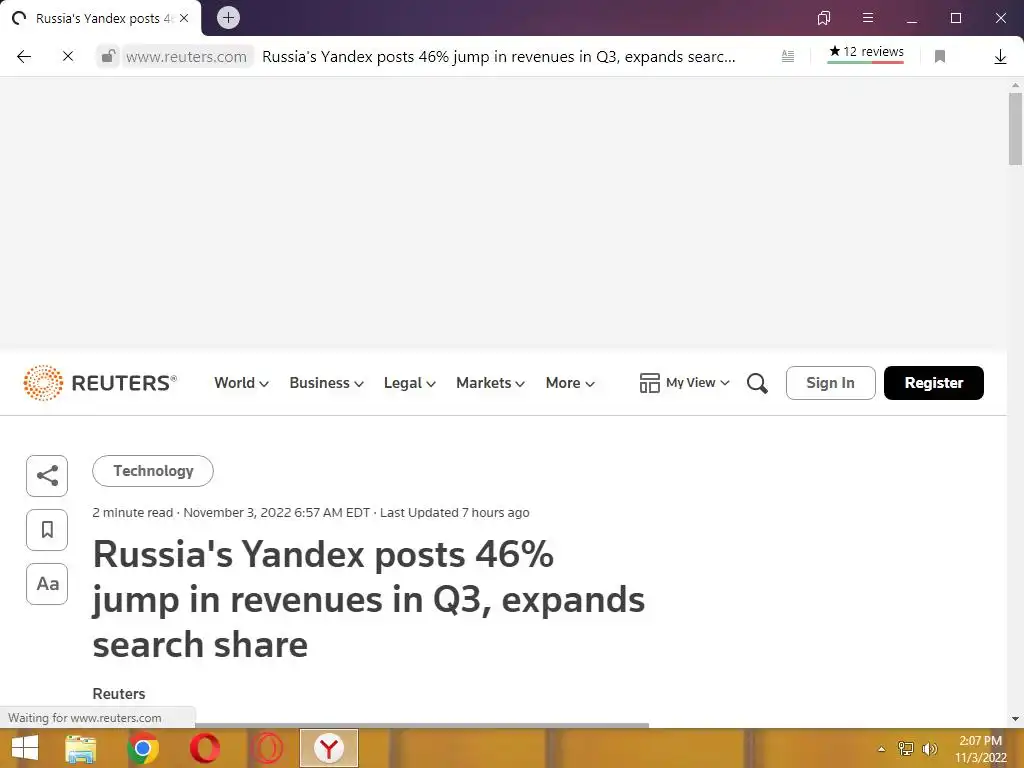Screen dimensions: 1024x768
Task: Click the www.reuters.com domain in address bar
Action: pos(186,57)
